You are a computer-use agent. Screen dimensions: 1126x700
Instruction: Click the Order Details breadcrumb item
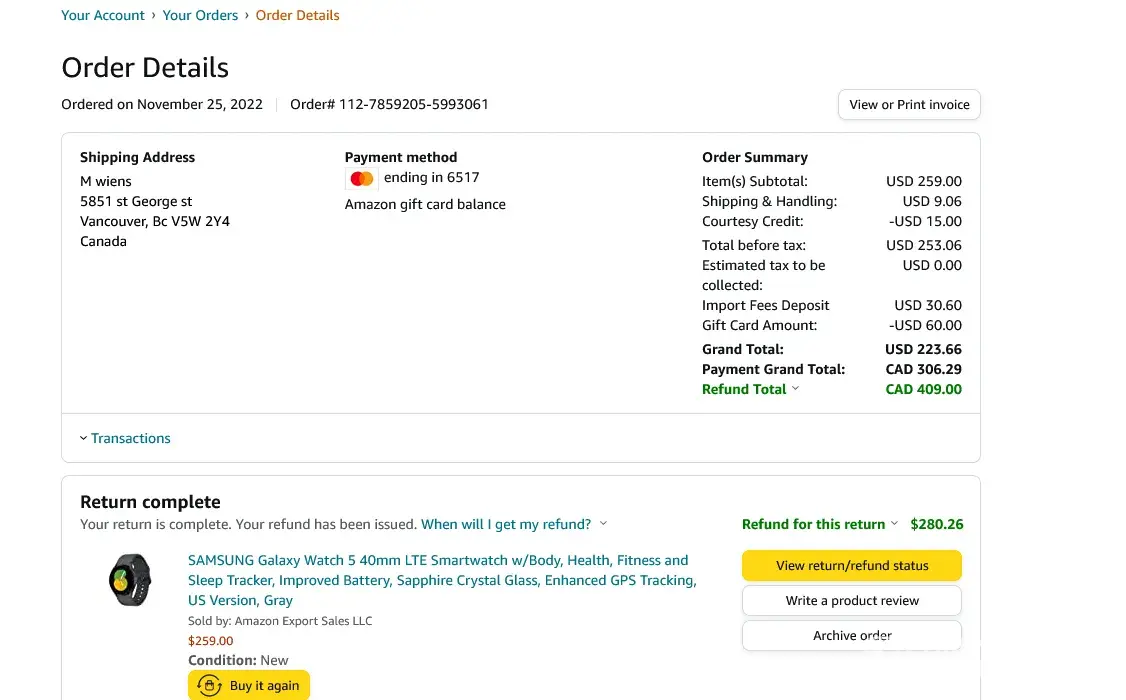tap(297, 15)
